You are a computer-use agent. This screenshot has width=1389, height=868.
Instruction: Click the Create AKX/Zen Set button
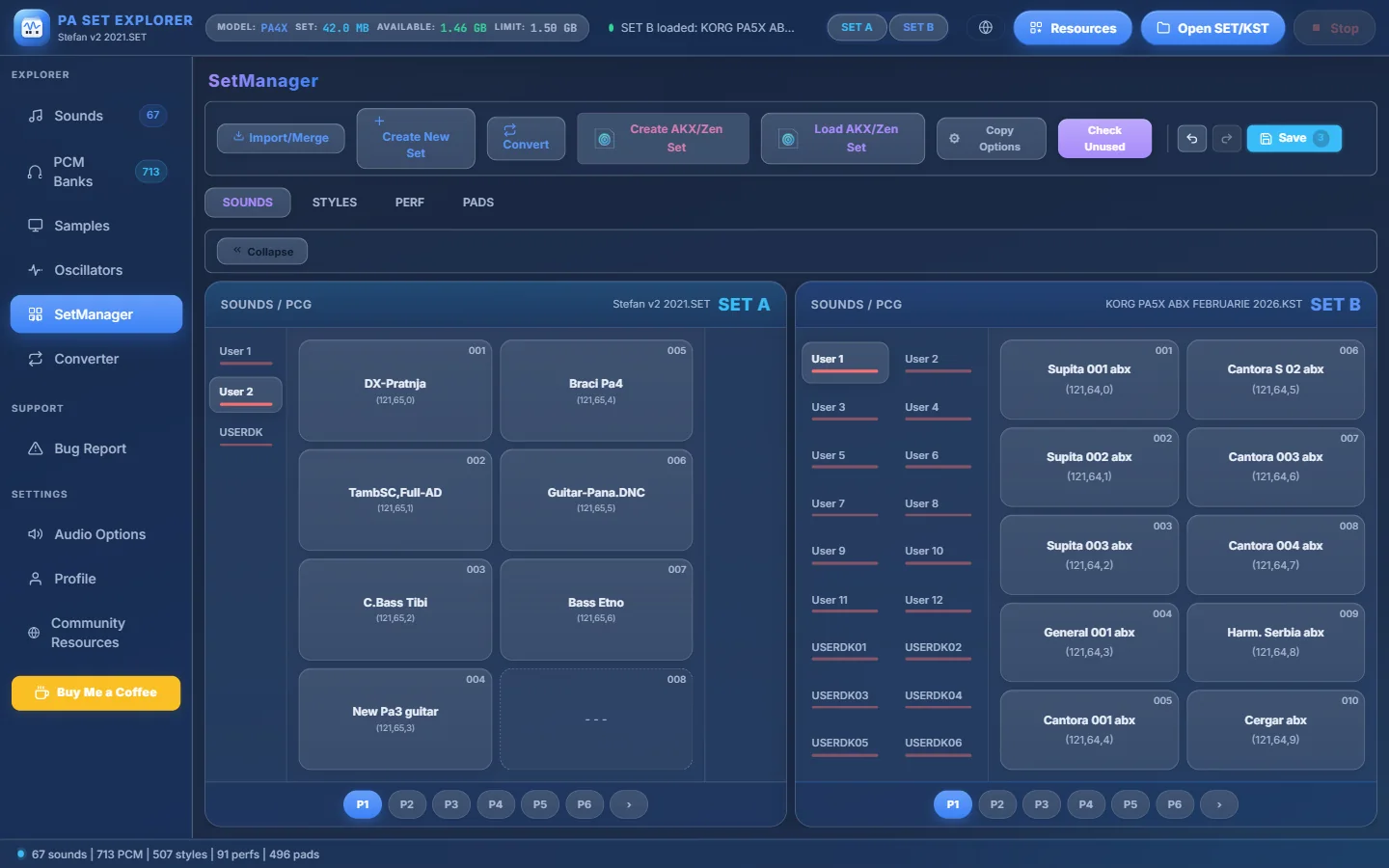pos(663,139)
